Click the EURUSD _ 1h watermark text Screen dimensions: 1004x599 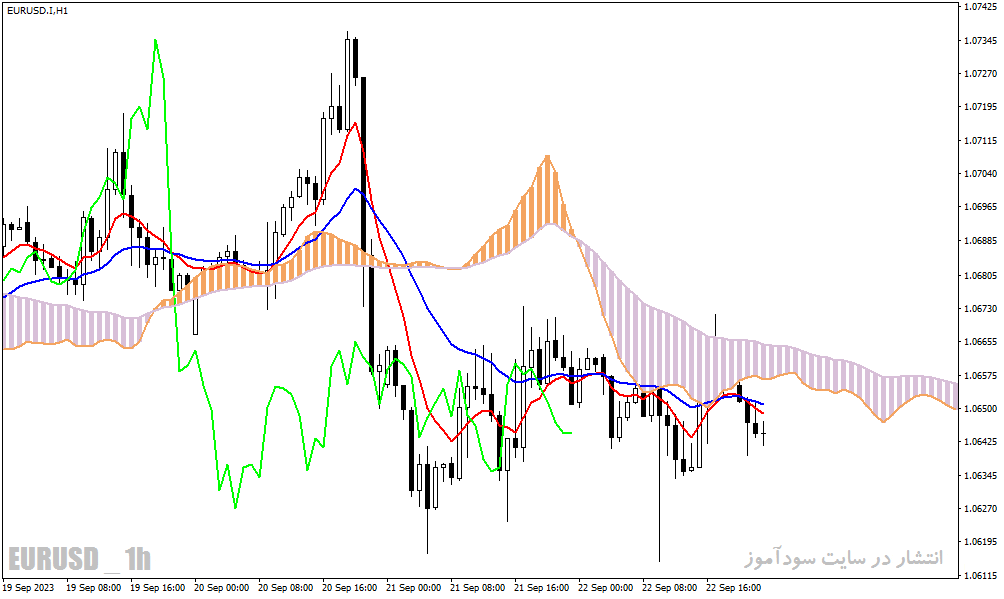(x=79, y=559)
